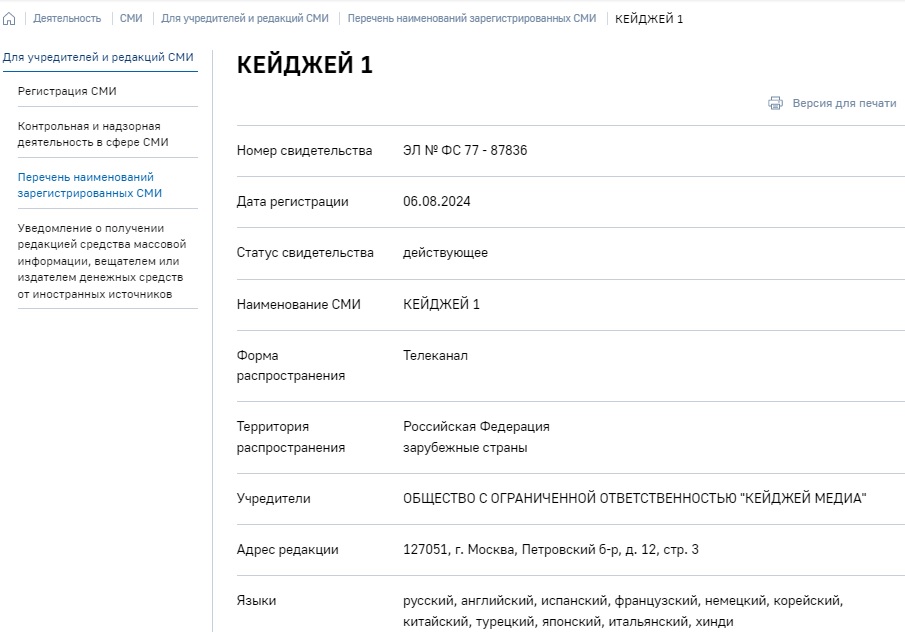Open 'Для учредителей и редакций СМИ' breadcrumb
This screenshot has width=905, height=632.
[x=245, y=18]
